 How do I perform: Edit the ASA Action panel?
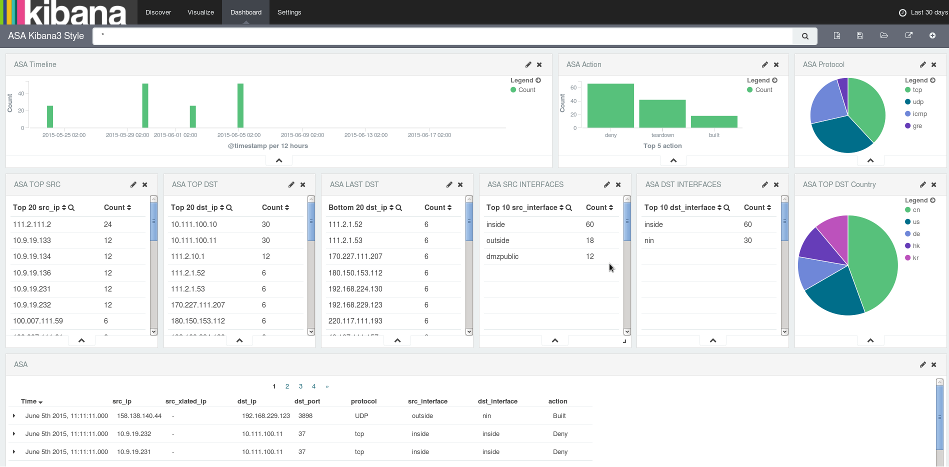tap(765, 65)
